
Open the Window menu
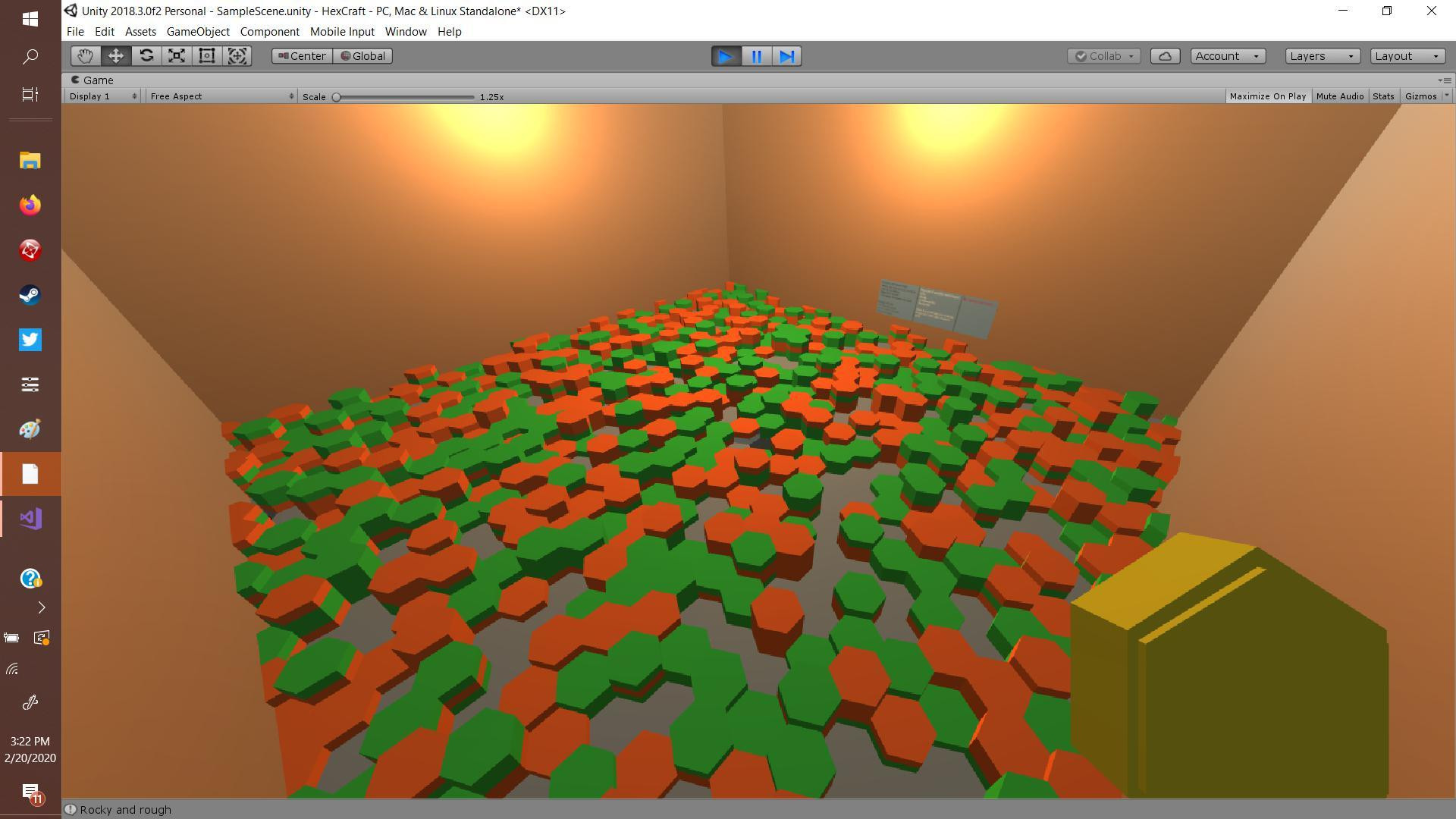[406, 32]
